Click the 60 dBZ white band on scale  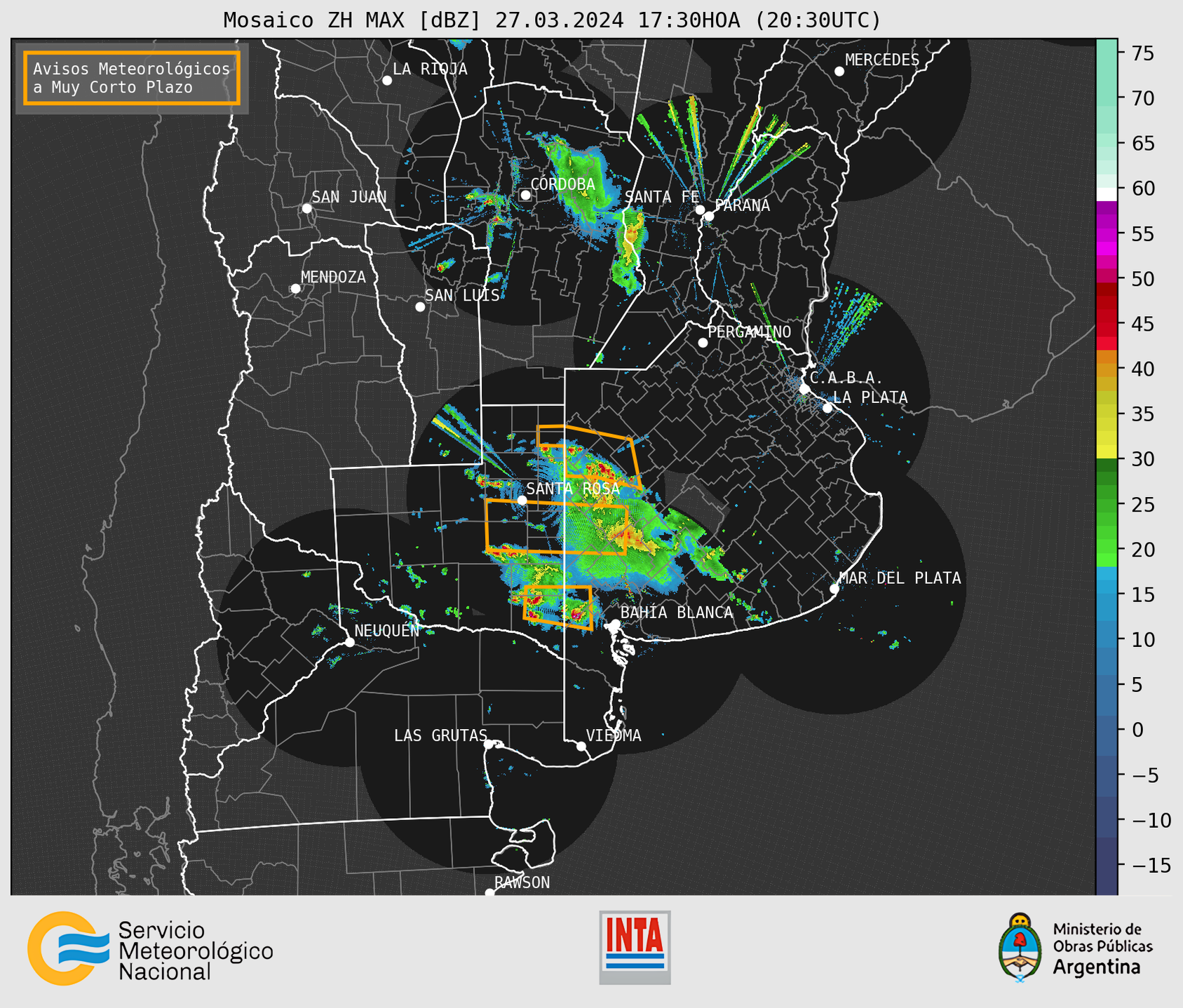coord(1107,194)
